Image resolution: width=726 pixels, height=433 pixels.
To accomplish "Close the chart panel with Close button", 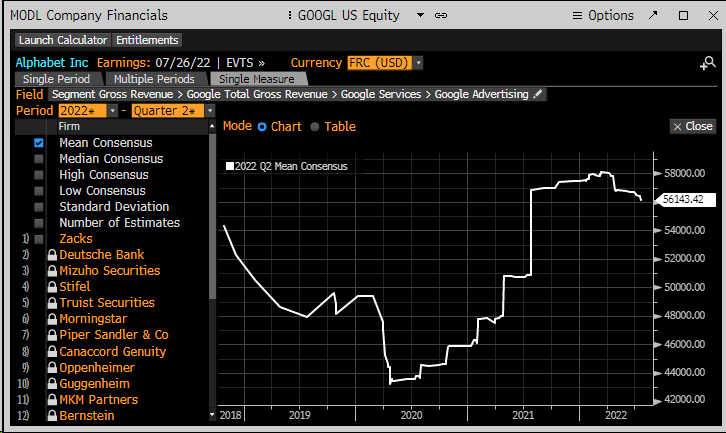I will coord(693,126).
